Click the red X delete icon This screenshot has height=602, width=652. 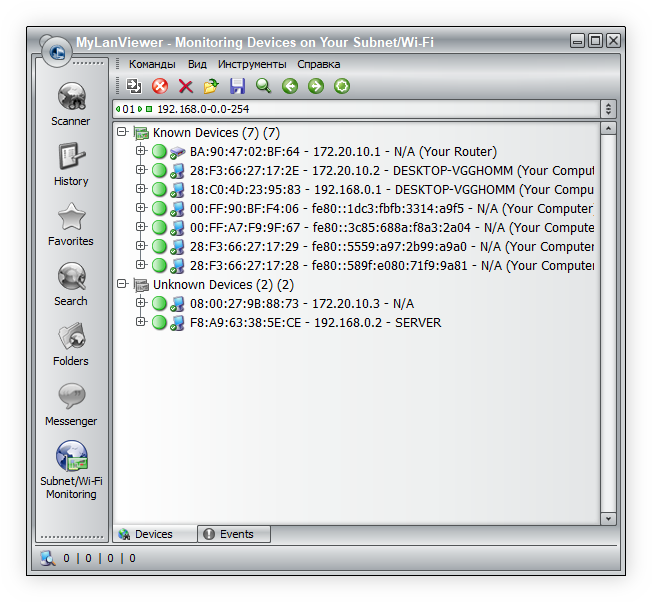coord(185,86)
